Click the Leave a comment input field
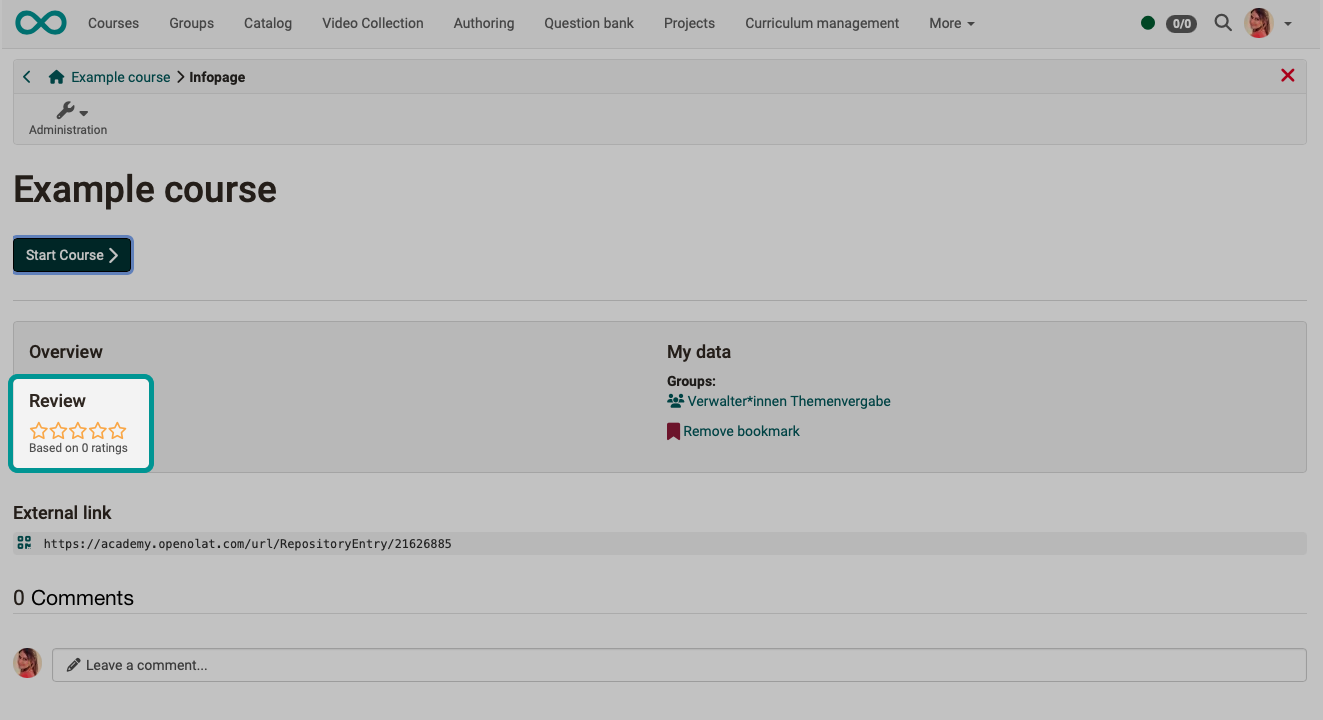This screenshot has height=720, width=1323. (x=400, y=664)
